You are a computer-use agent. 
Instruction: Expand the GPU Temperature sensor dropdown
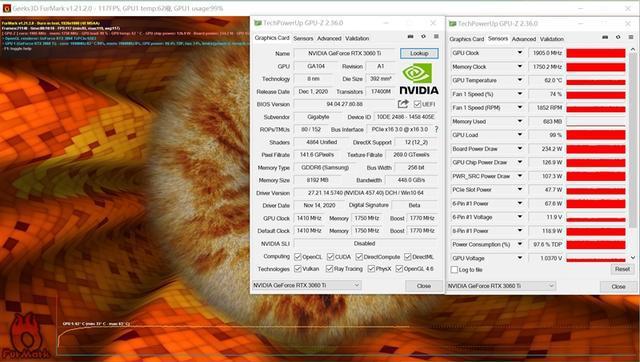520,80
